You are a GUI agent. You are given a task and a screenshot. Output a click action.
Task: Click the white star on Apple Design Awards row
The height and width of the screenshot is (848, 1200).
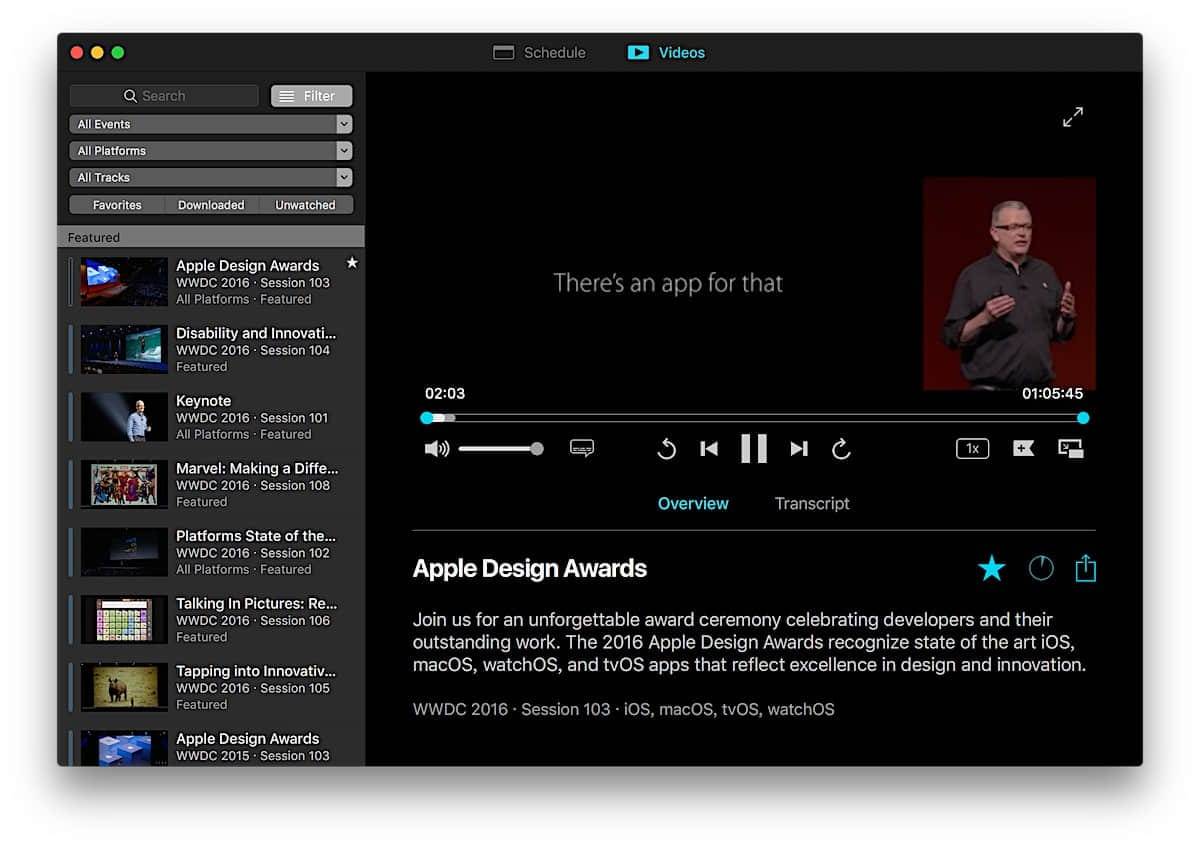352,263
